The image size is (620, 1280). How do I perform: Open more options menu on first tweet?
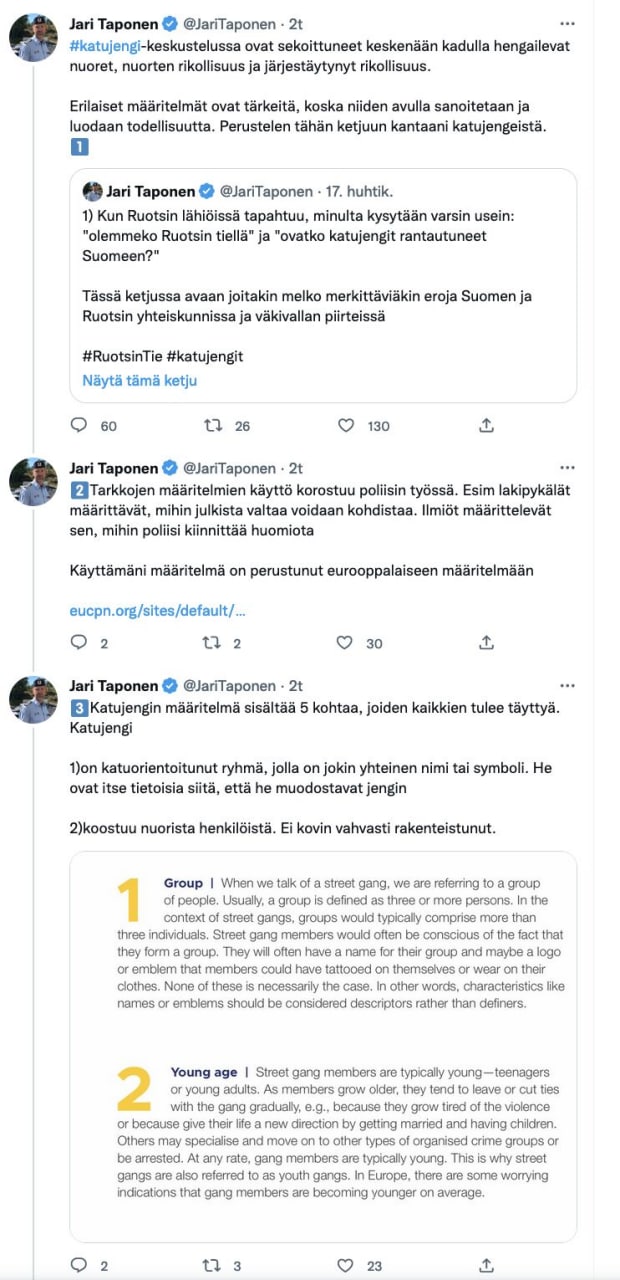point(568,22)
